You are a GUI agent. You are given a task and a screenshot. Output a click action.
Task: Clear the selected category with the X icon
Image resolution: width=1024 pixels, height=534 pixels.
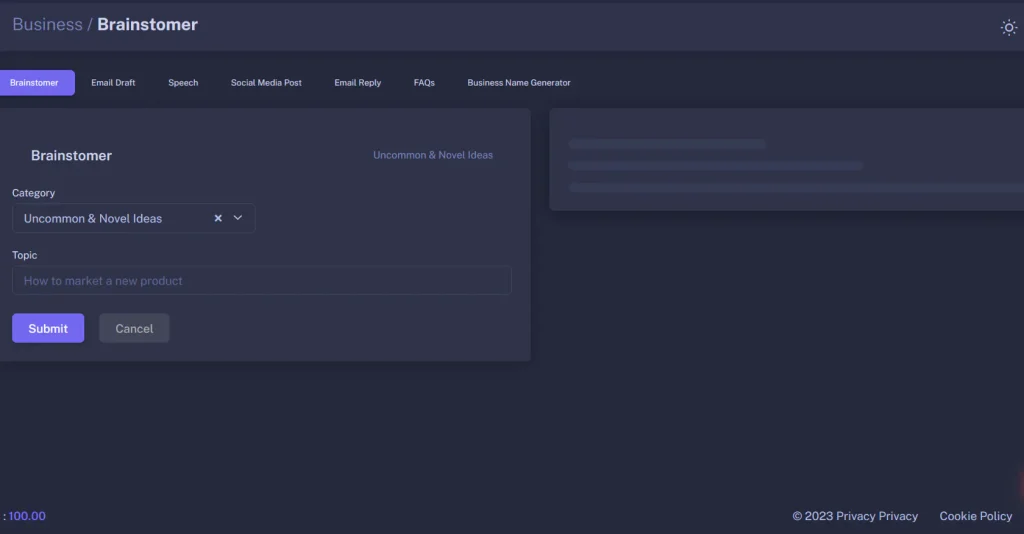[218, 218]
